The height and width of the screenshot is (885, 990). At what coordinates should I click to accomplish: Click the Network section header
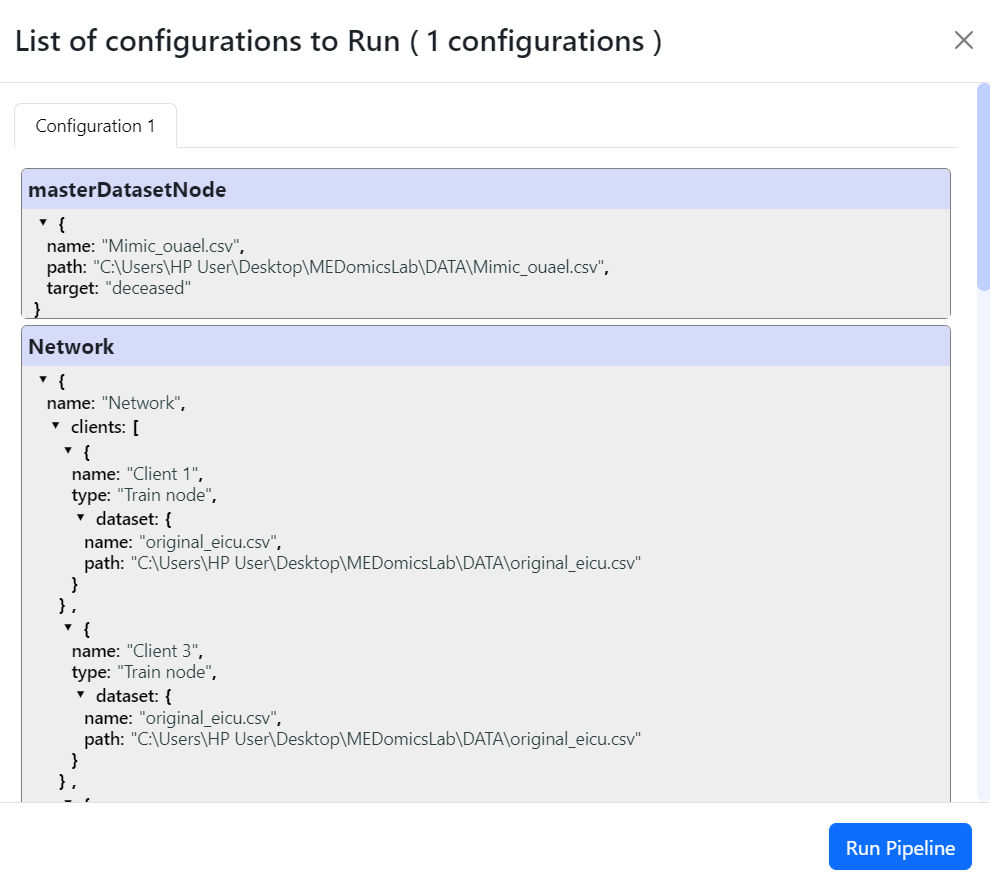485,347
